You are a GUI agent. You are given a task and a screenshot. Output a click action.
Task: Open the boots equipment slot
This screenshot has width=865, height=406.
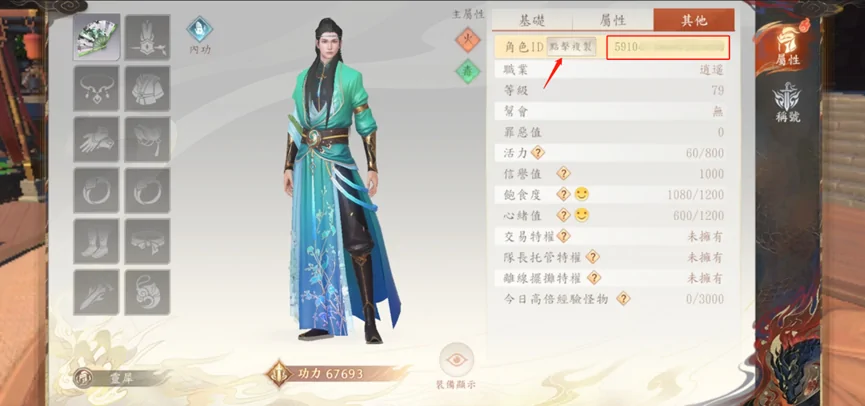97,241
